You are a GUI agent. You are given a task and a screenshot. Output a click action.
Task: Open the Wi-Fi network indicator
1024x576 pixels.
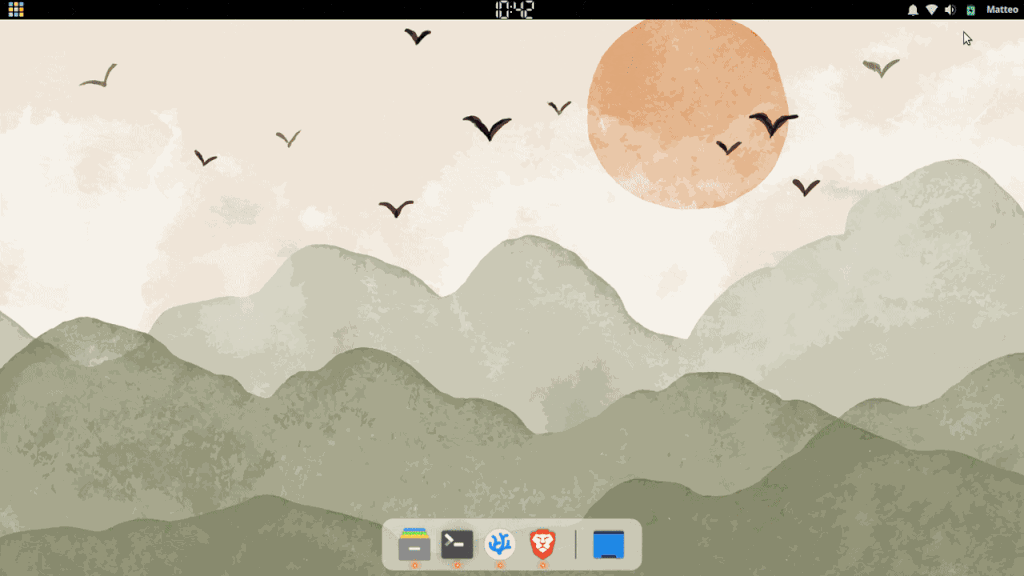tap(931, 10)
